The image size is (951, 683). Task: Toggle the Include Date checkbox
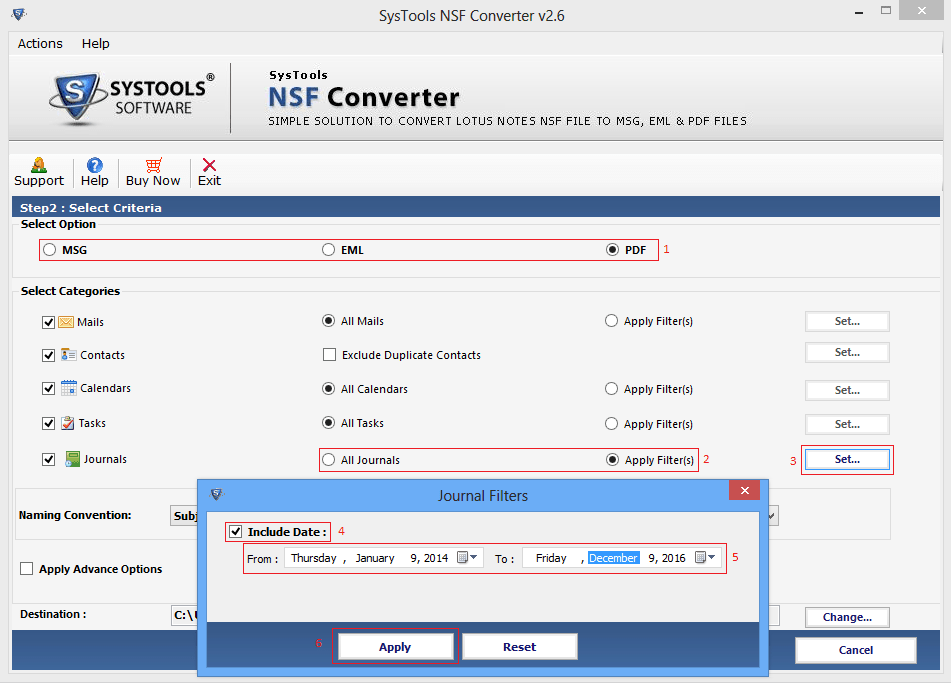pos(235,532)
